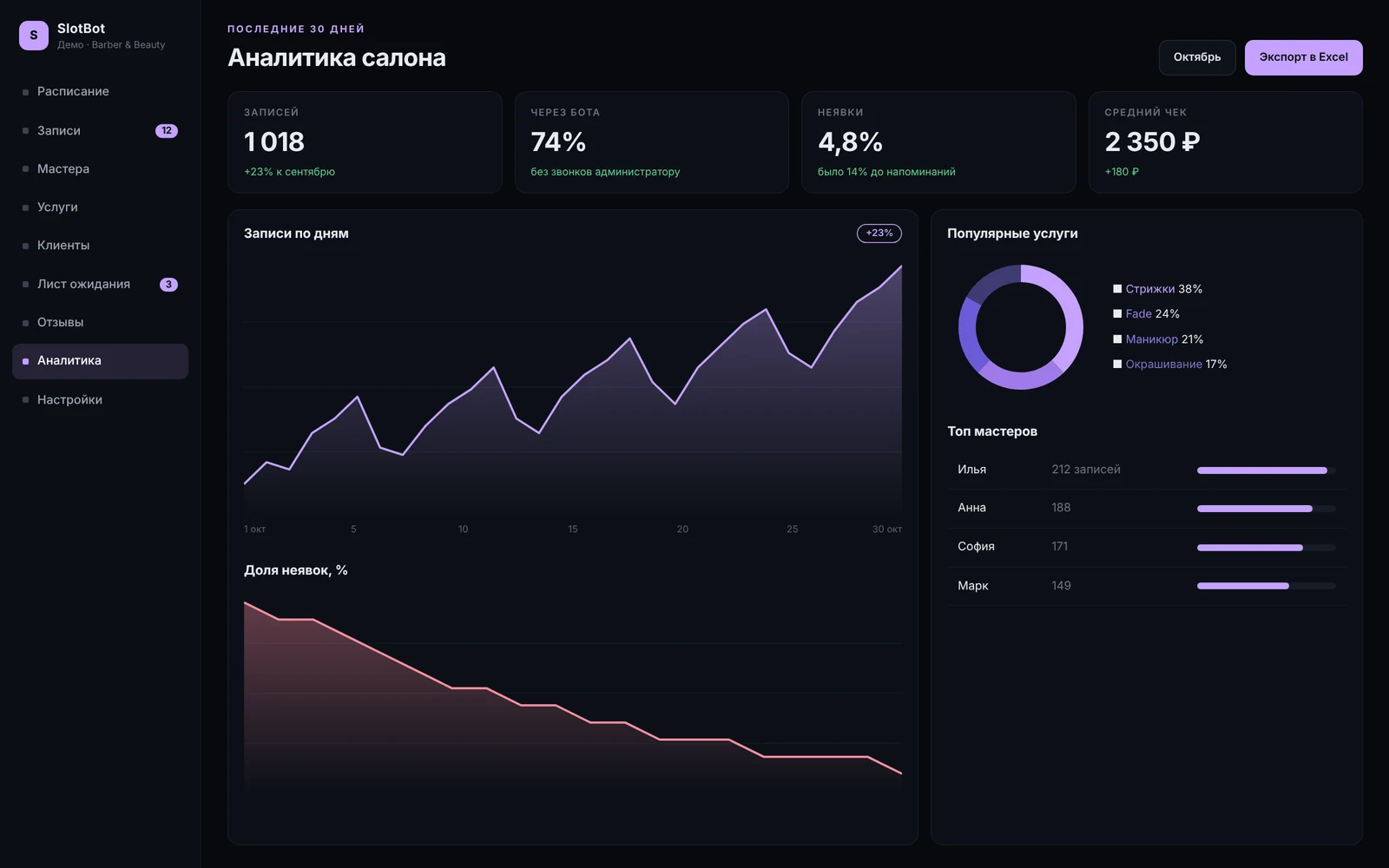The image size is (1389, 868).
Task: Click Илья's progress bar
Action: pos(1266,470)
